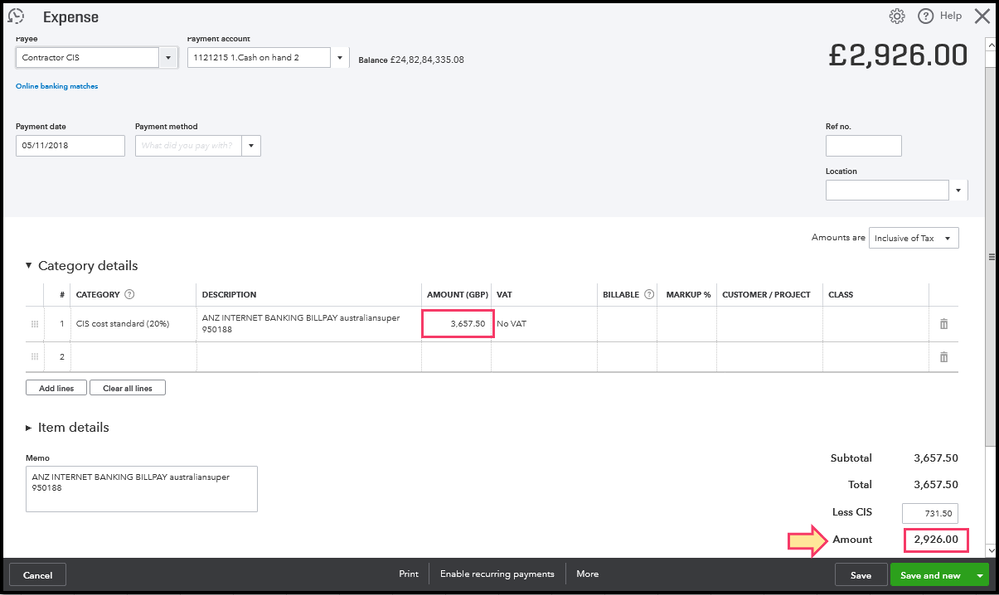This screenshot has width=999, height=595.
Task: Close the Expense window
Action: [982, 16]
